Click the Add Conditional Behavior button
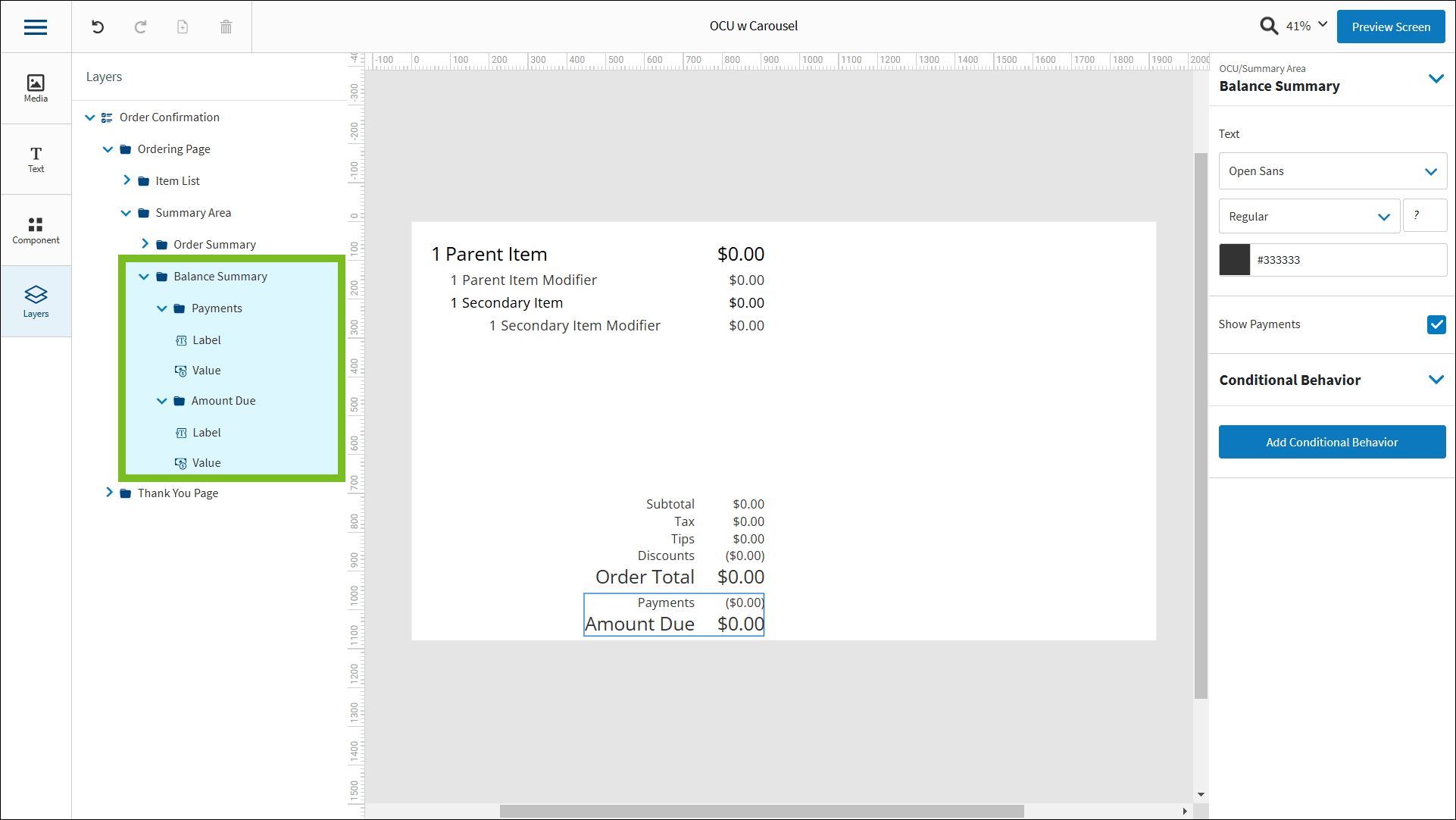The height and width of the screenshot is (820, 1456). pyautogui.click(x=1332, y=442)
